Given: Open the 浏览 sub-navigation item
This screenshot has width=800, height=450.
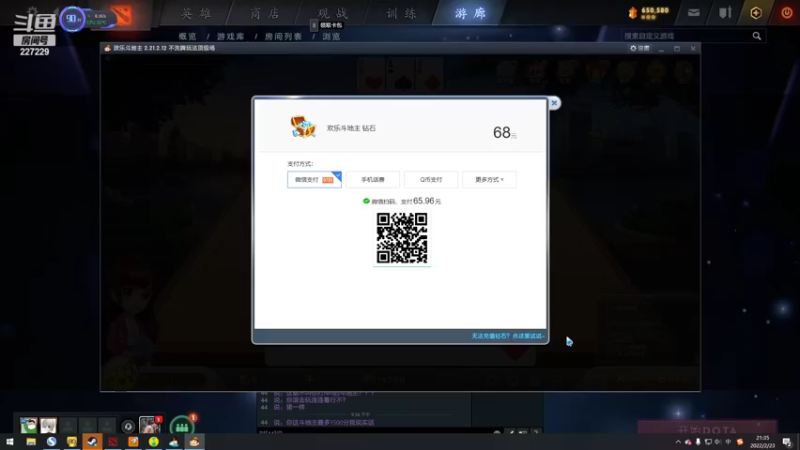Looking at the screenshot, I should click(x=331, y=37).
